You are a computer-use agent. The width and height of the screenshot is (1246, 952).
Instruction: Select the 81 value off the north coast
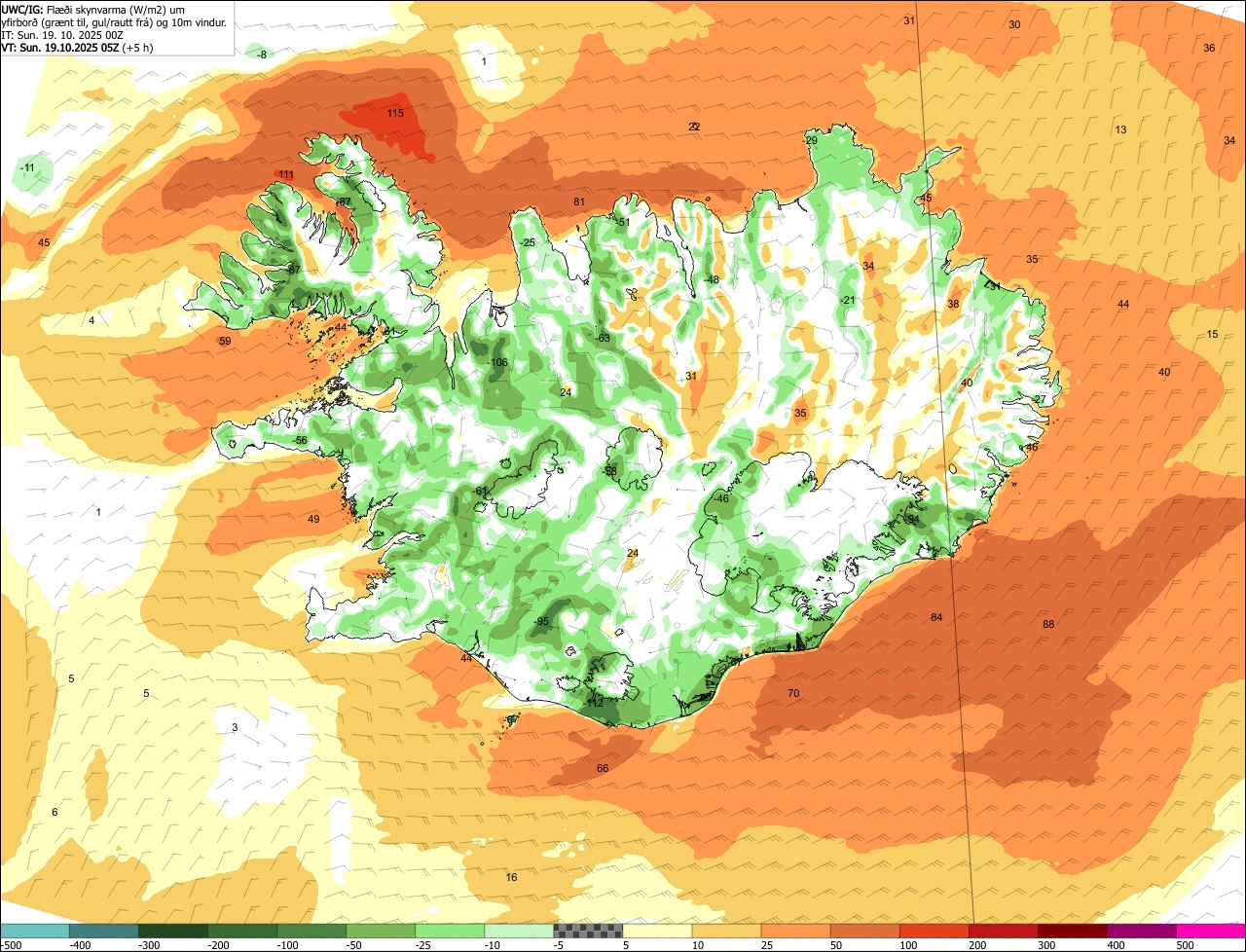[x=579, y=202]
